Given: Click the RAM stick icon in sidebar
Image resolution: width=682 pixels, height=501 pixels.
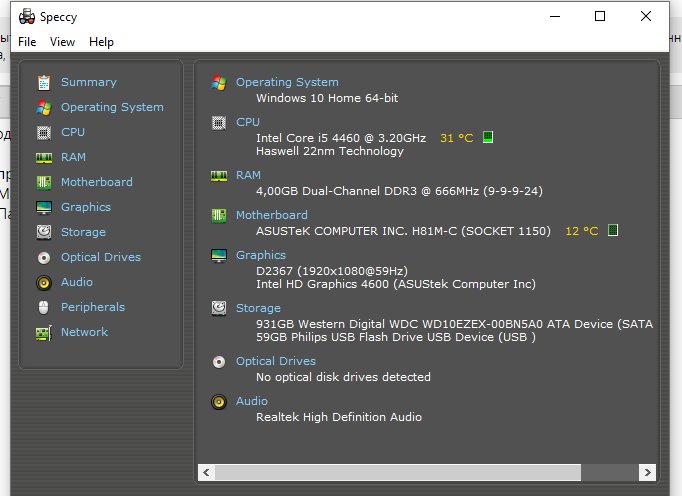Looking at the screenshot, I should [44, 157].
